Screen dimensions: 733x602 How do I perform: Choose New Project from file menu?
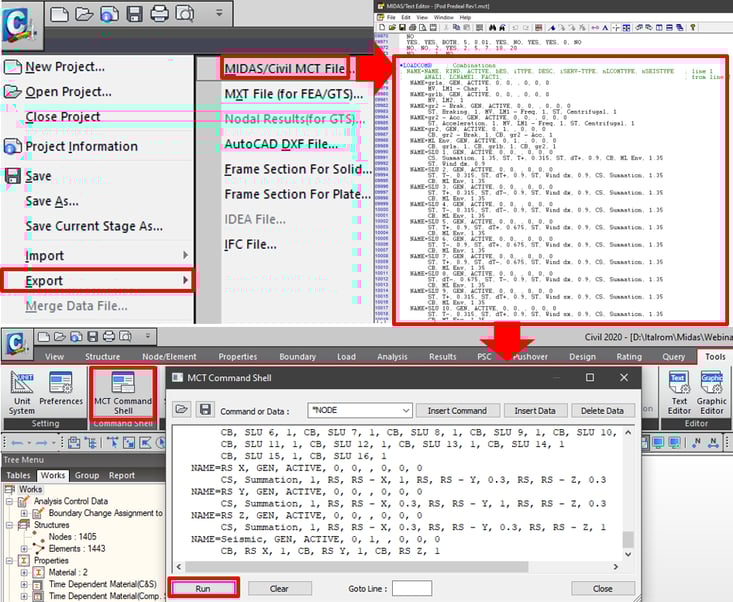[65, 67]
